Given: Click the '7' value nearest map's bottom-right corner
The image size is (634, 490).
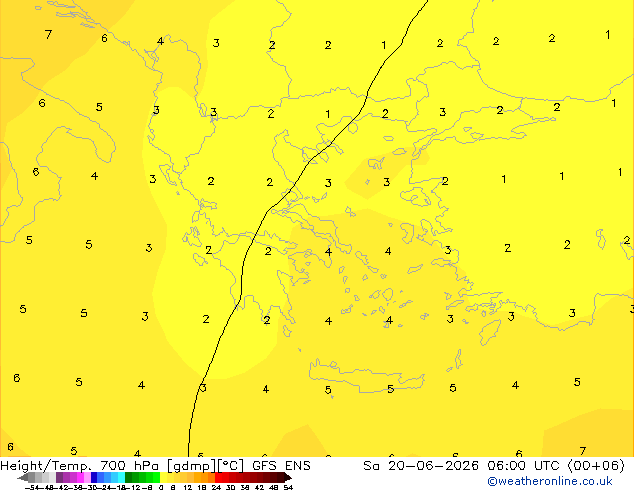Looking at the screenshot, I should 582,451.
